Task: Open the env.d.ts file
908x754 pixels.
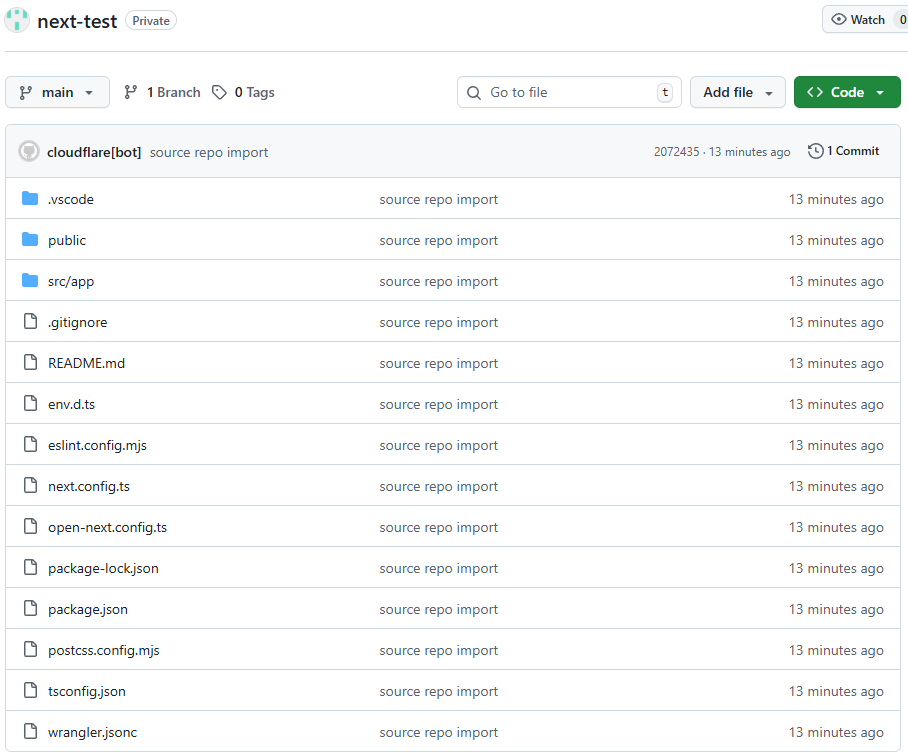Action: [71, 404]
